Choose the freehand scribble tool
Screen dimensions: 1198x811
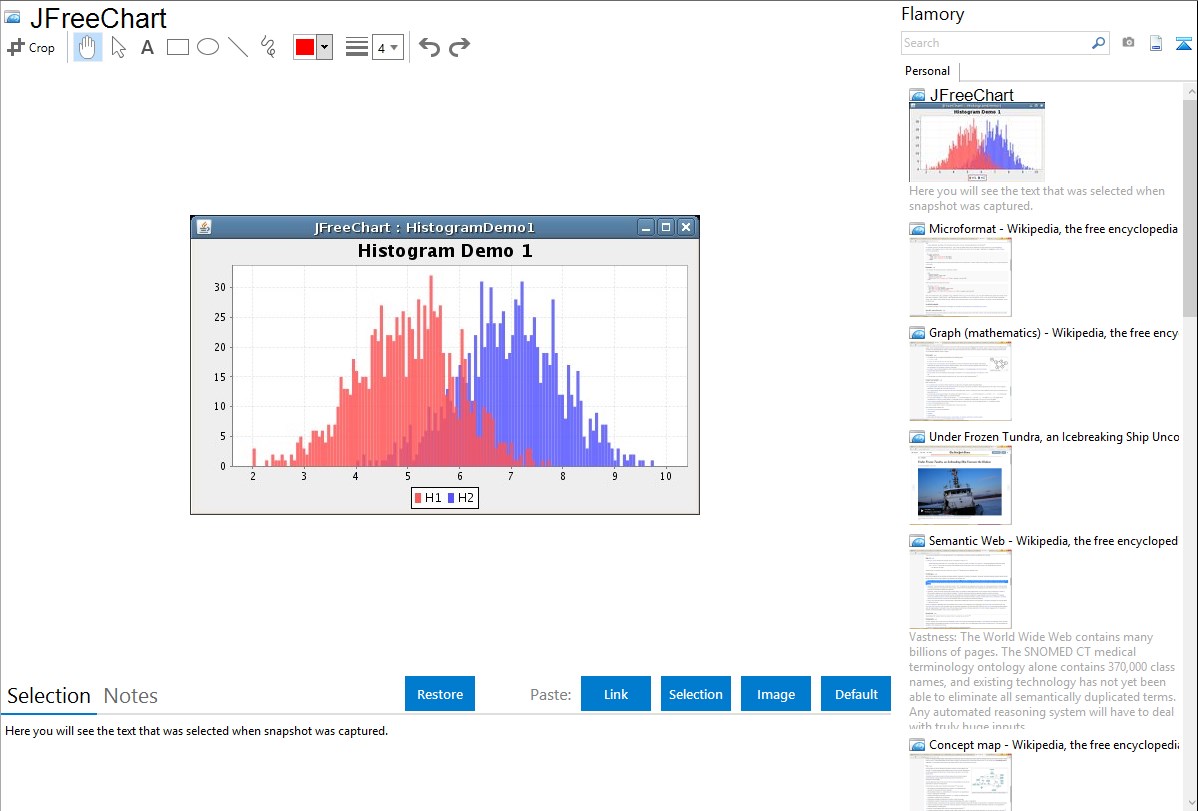[x=268, y=47]
